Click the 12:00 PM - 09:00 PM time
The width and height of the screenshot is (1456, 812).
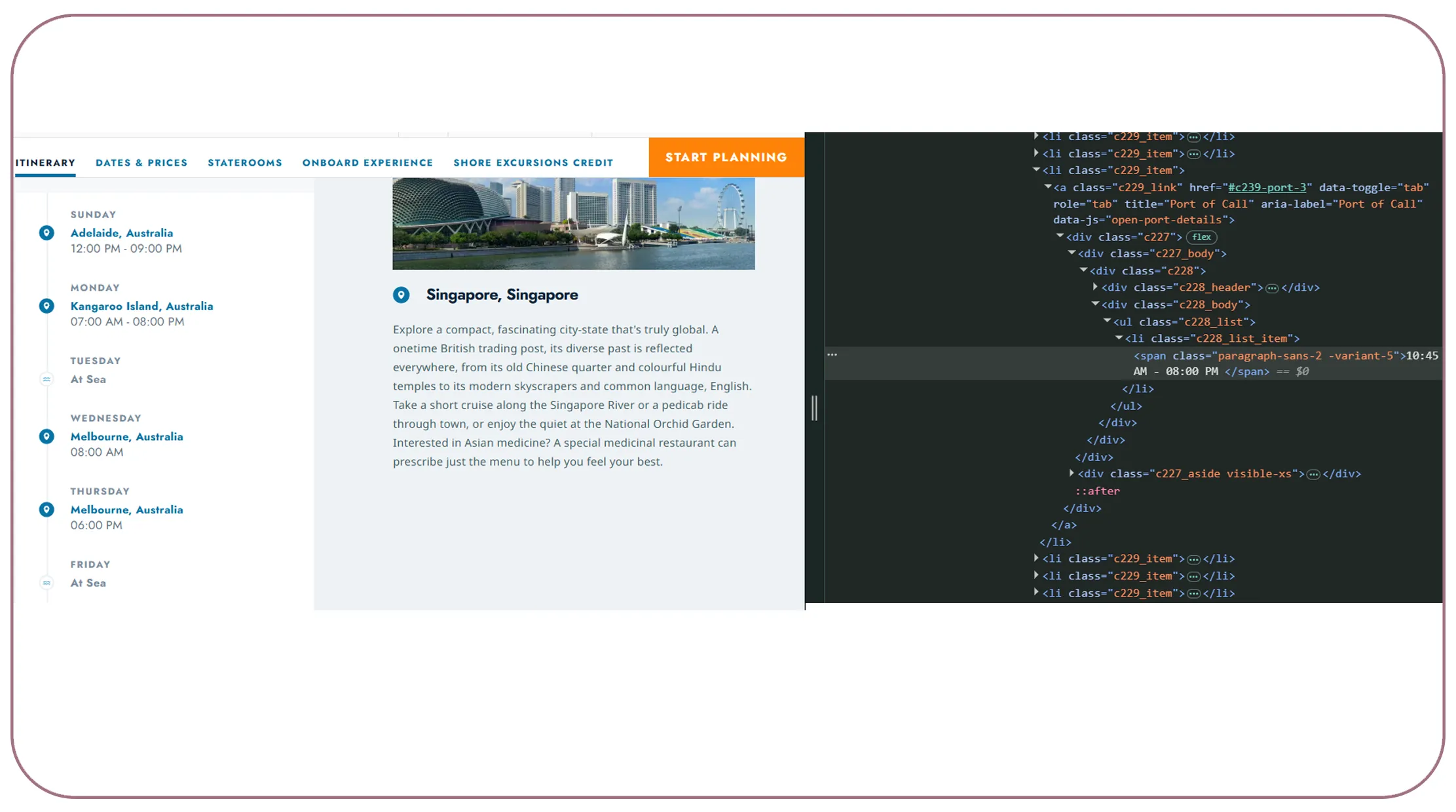126,249
